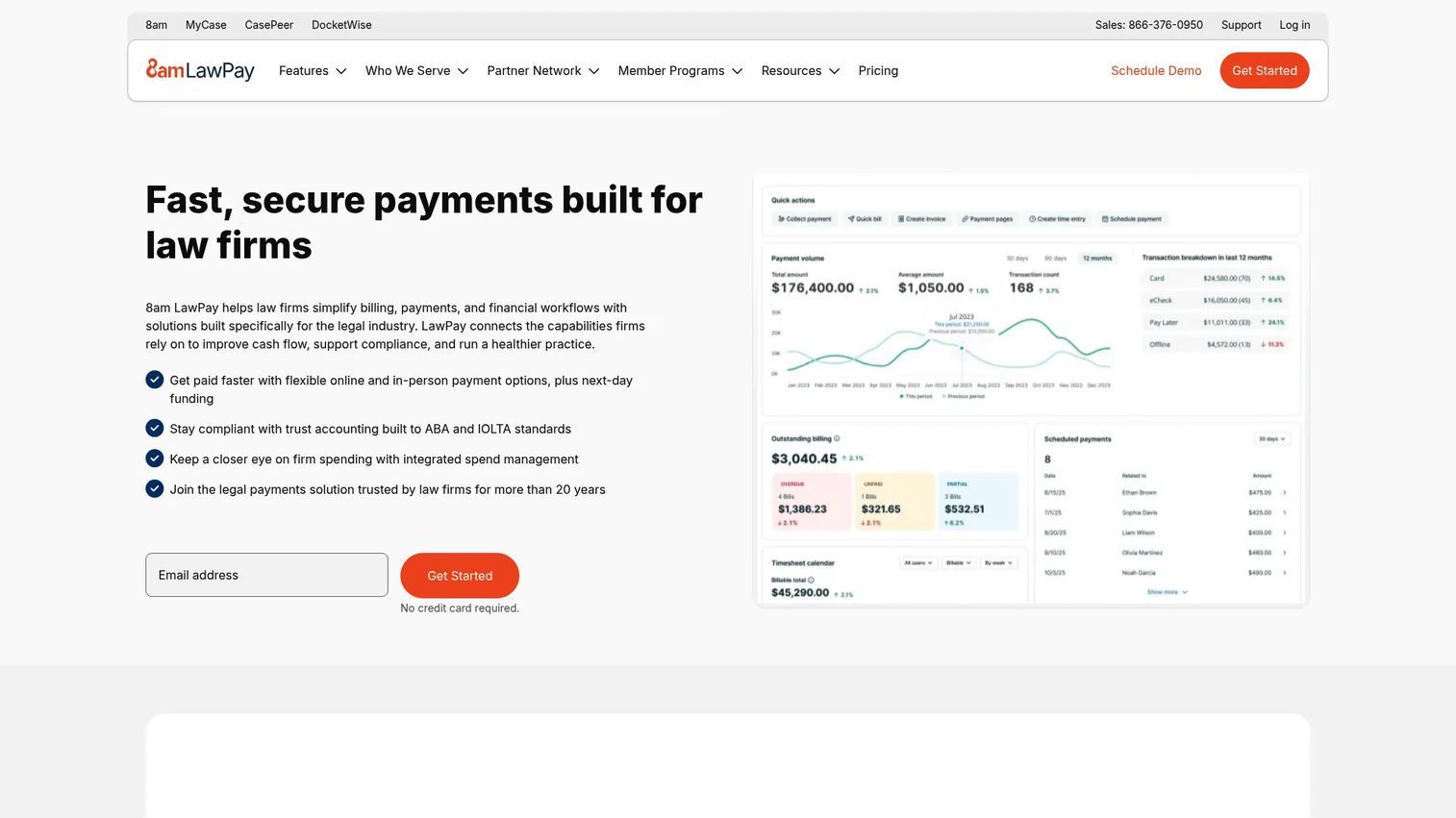Click Schedule Demo link
The width and height of the screenshot is (1456, 818).
click(1156, 71)
